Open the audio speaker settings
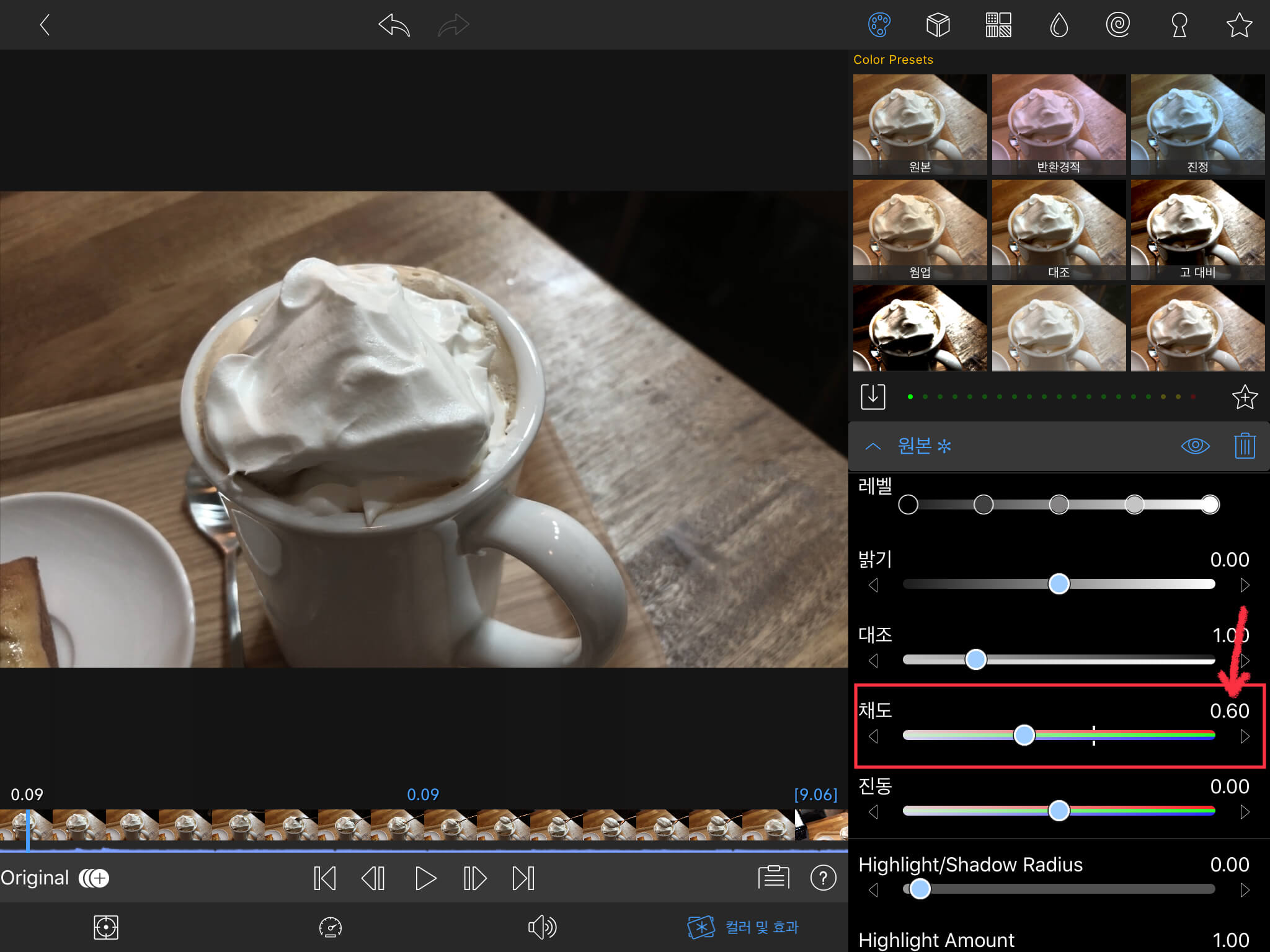This screenshot has height=952, width=1270. [x=542, y=927]
